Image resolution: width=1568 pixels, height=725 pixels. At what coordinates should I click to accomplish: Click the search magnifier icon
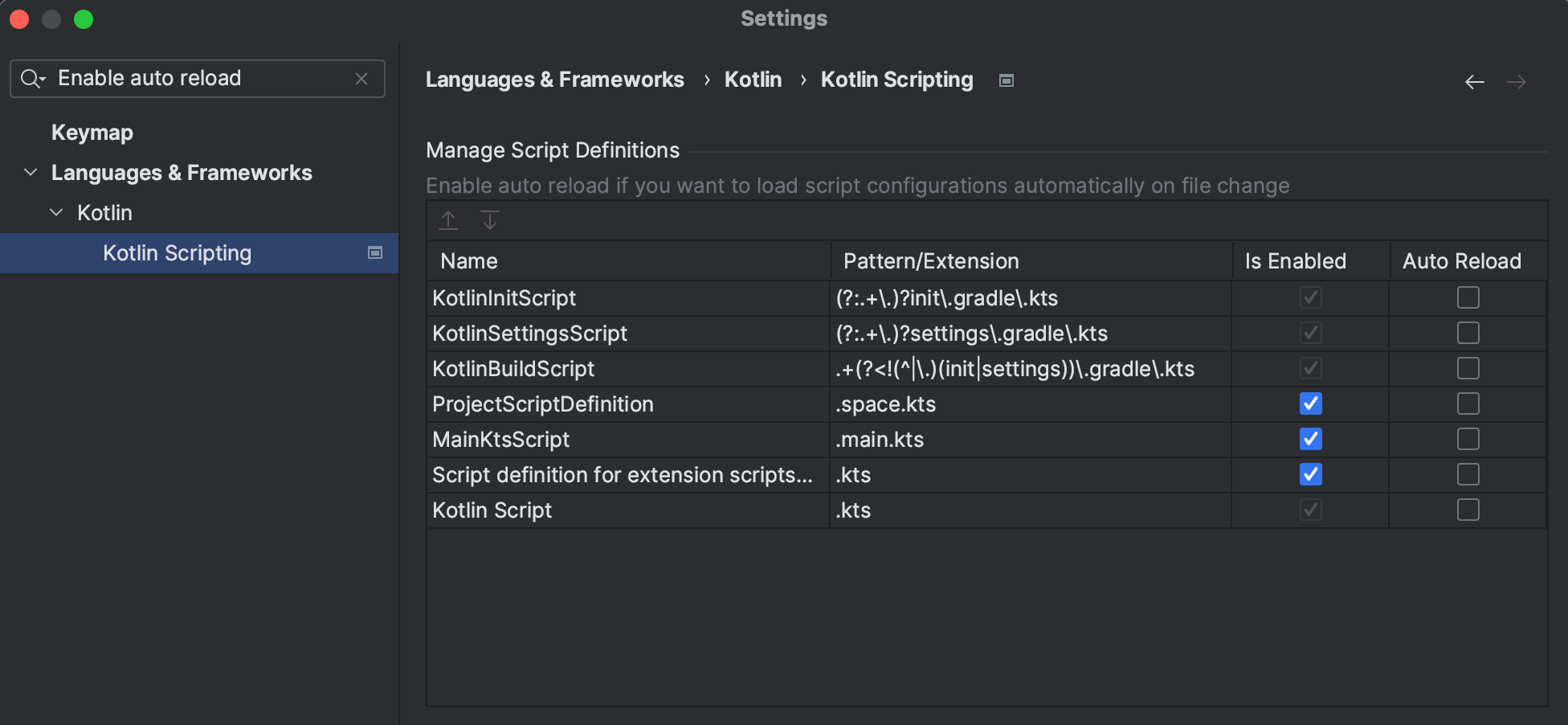pos(32,79)
